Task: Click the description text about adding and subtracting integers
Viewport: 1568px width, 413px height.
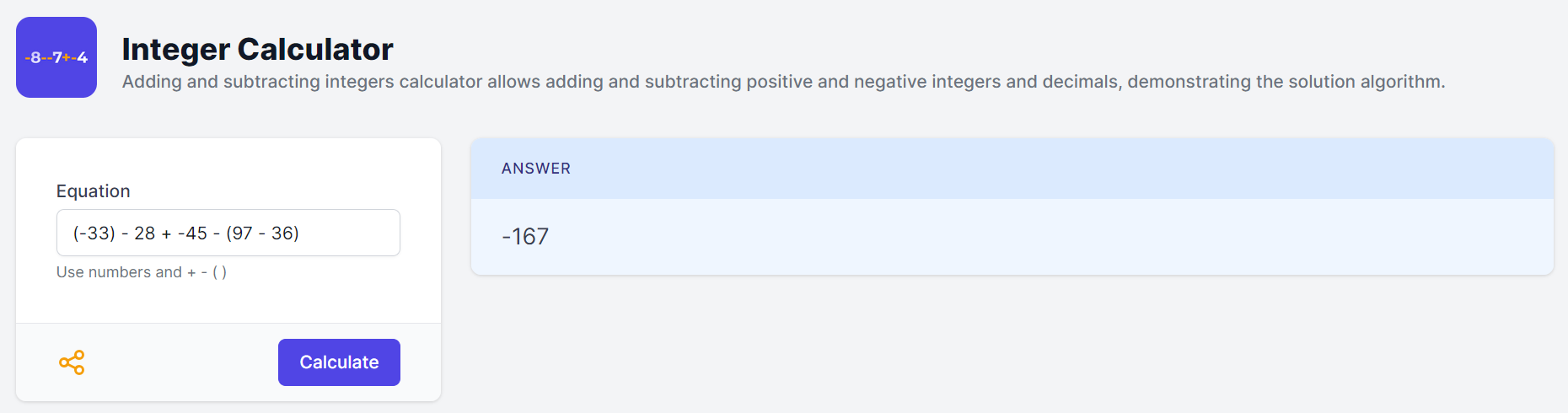Action: coord(783,82)
